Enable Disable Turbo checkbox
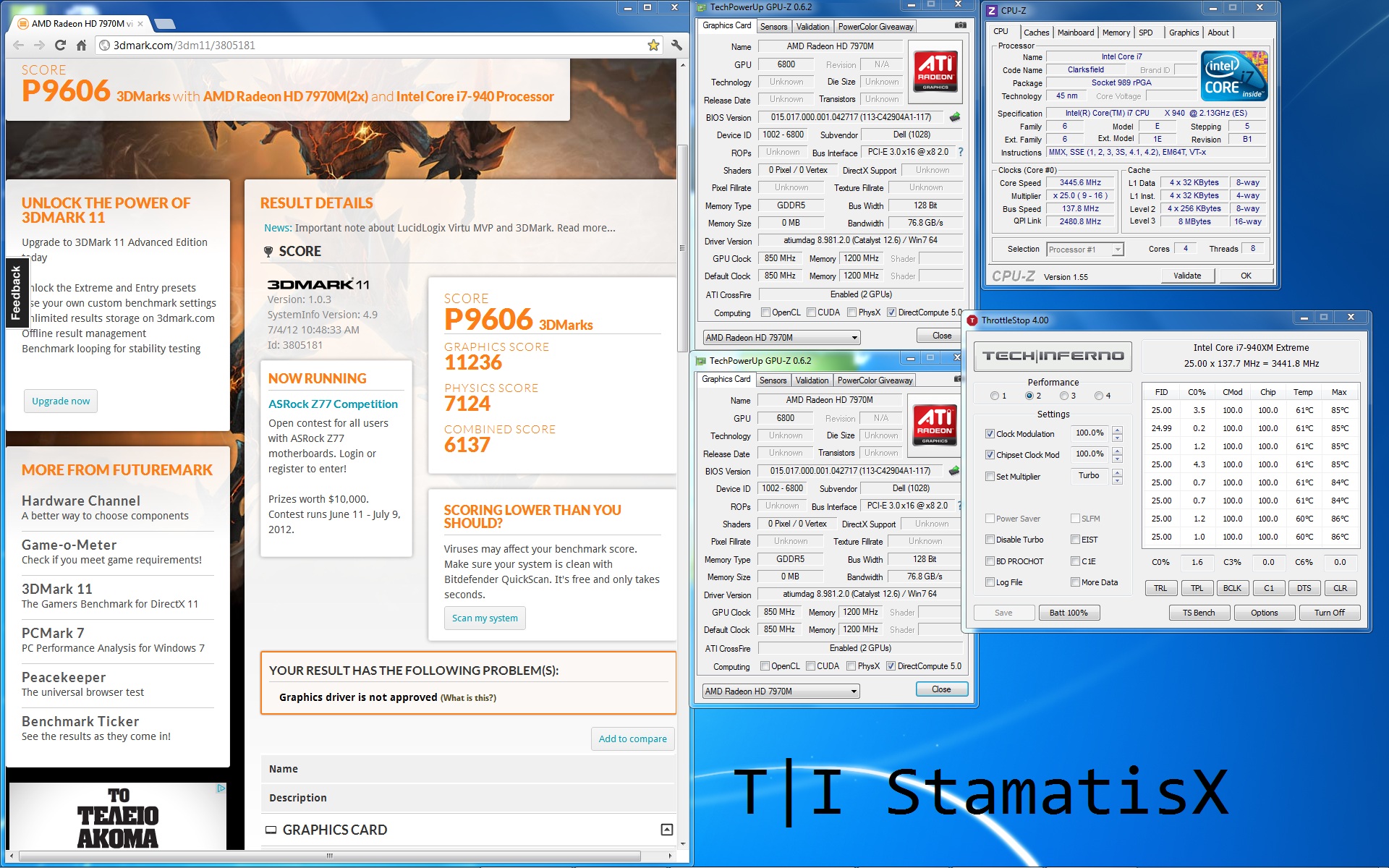Image resolution: width=1389 pixels, height=868 pixels. 990,540
